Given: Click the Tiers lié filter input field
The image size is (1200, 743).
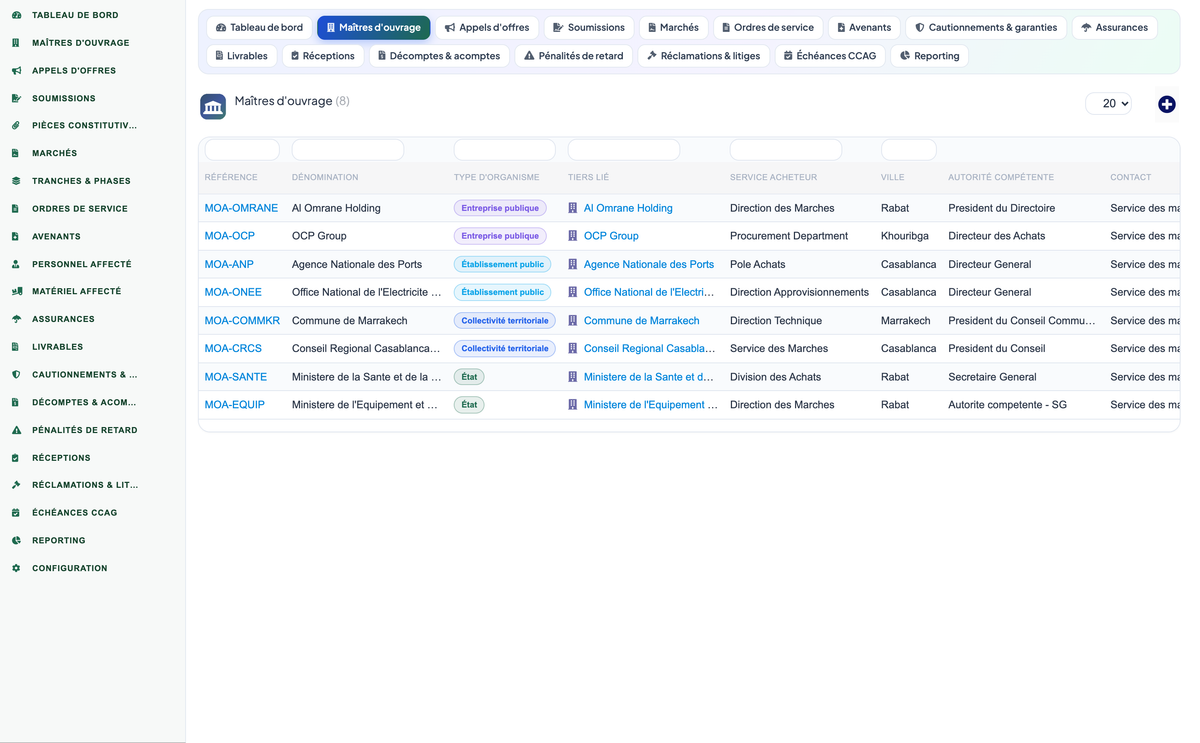Looking at the screenshot, I should click(x=624, y=150).
